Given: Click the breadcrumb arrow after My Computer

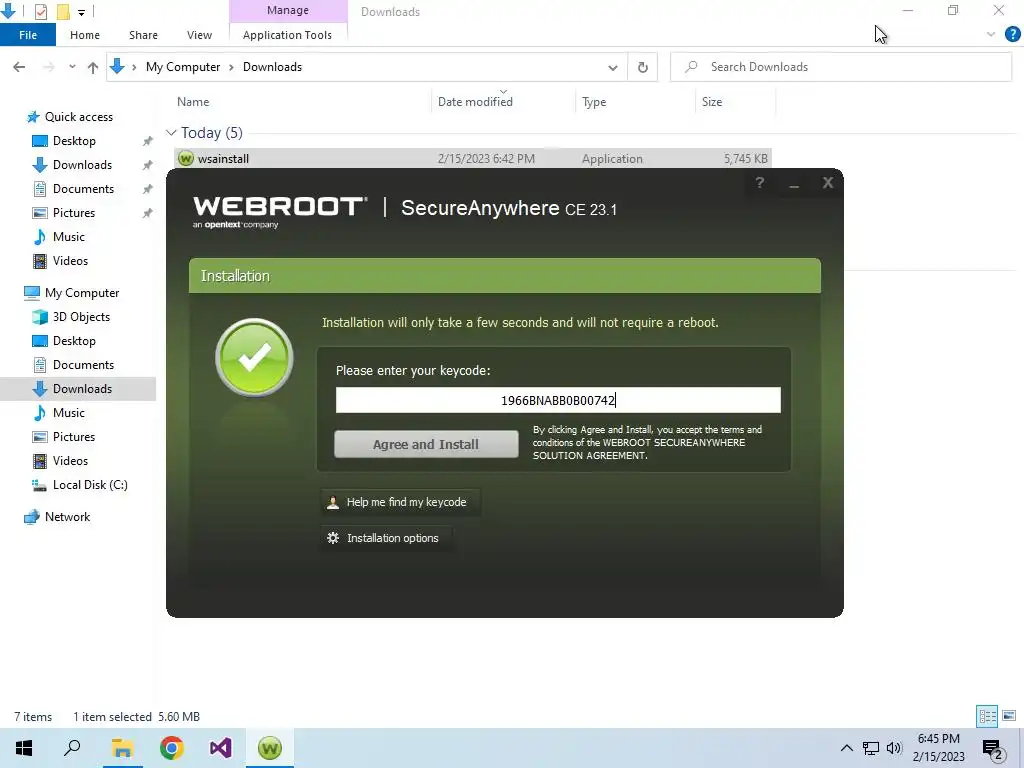Looking at the screenshot, I should click(x=231, y=67).
